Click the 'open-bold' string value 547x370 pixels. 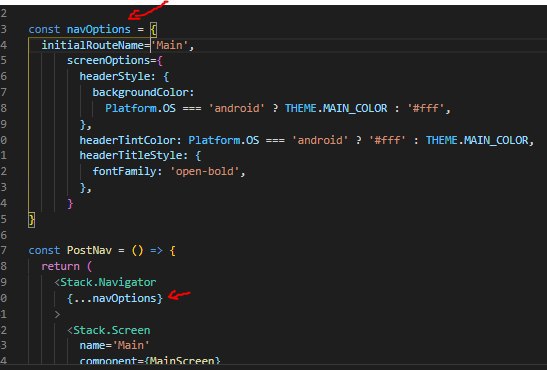204,172
